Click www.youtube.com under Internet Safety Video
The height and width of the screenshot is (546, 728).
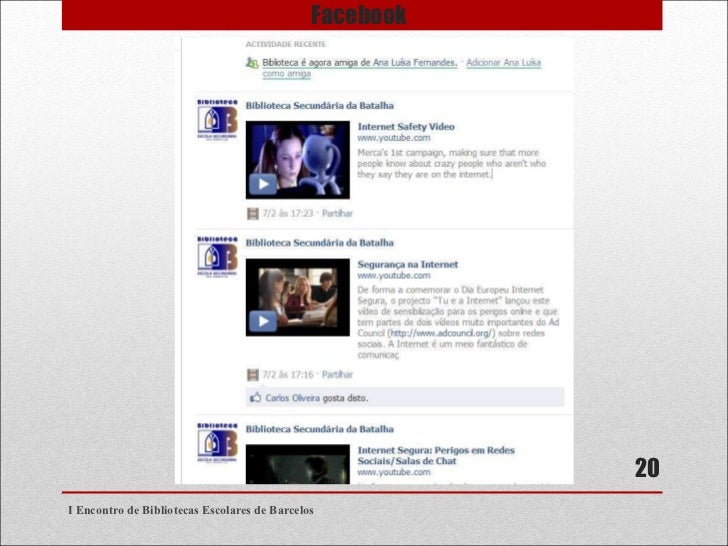point(394,138)
